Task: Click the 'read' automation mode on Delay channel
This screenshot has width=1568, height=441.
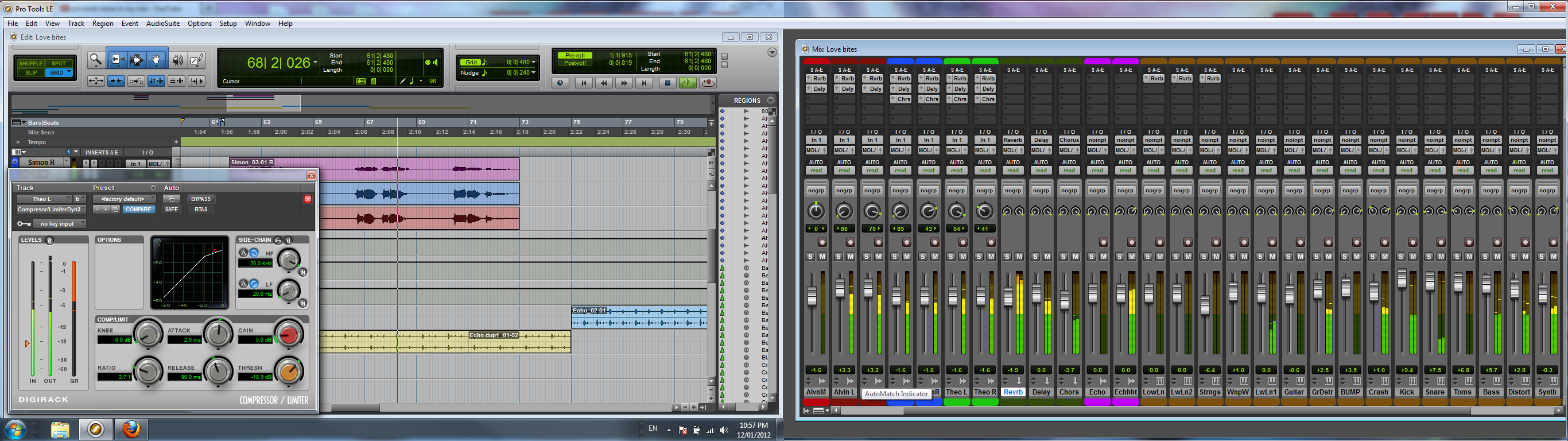Action: 1041,171
